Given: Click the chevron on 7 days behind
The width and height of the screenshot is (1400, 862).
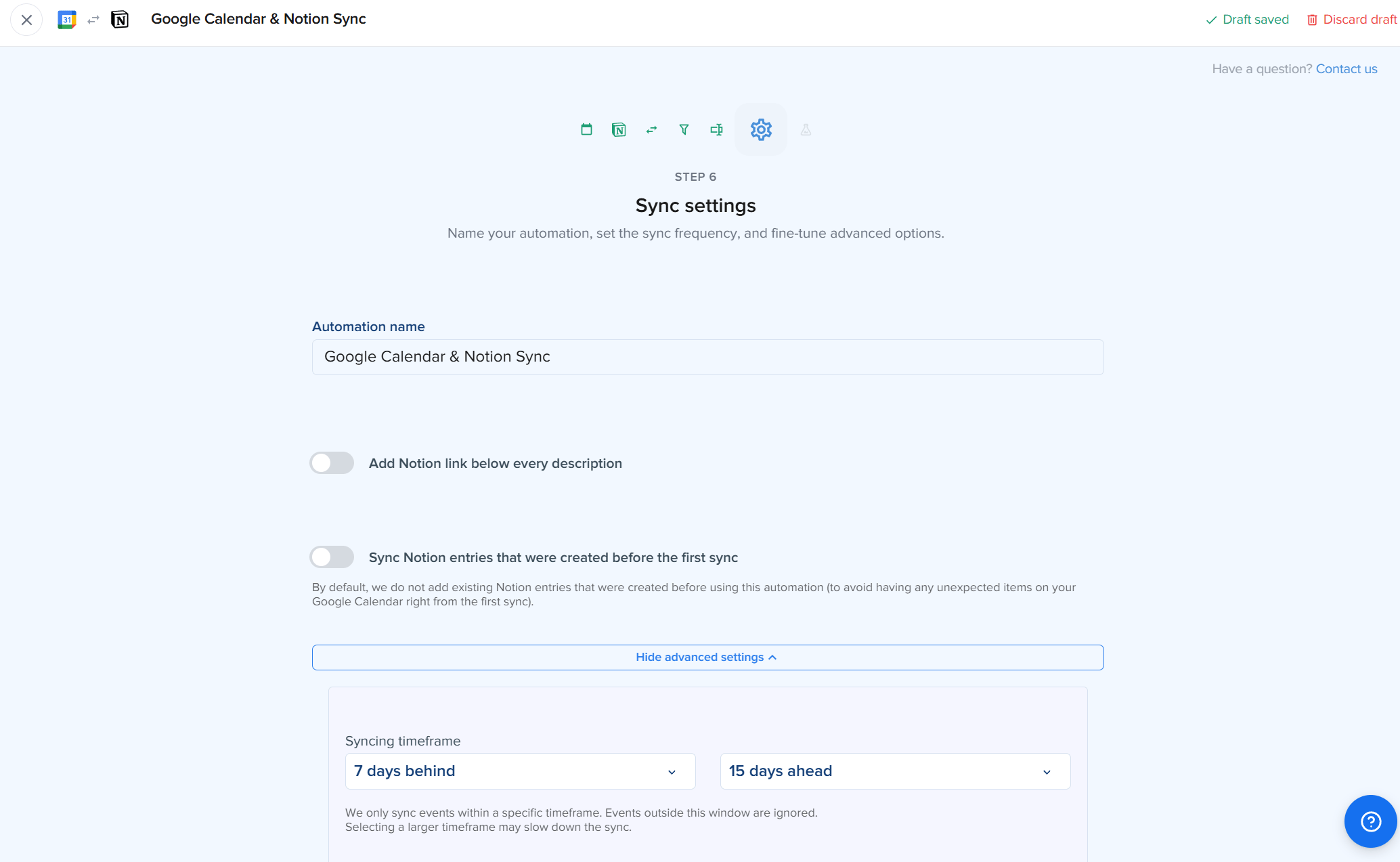Looking at the screenshot, I should point(672,772).
